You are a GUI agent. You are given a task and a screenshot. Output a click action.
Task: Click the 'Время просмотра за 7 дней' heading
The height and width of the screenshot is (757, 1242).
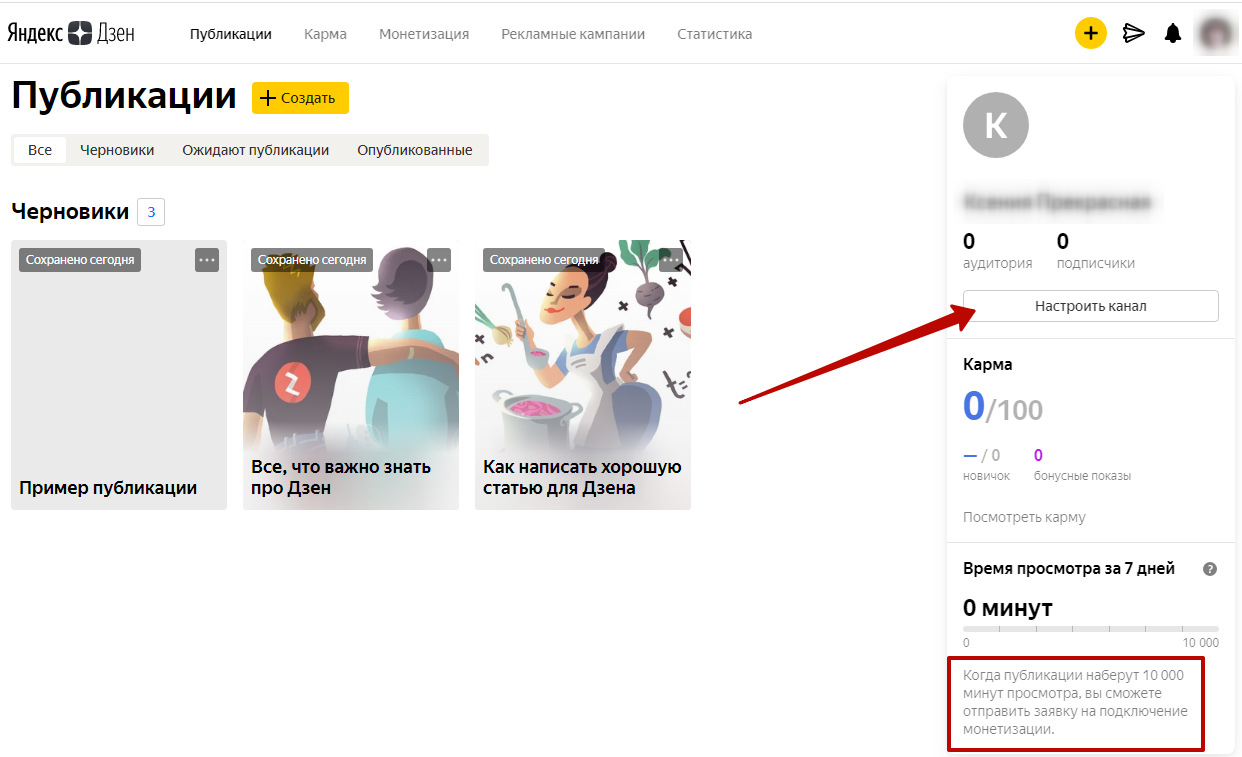pos(1069,569)
